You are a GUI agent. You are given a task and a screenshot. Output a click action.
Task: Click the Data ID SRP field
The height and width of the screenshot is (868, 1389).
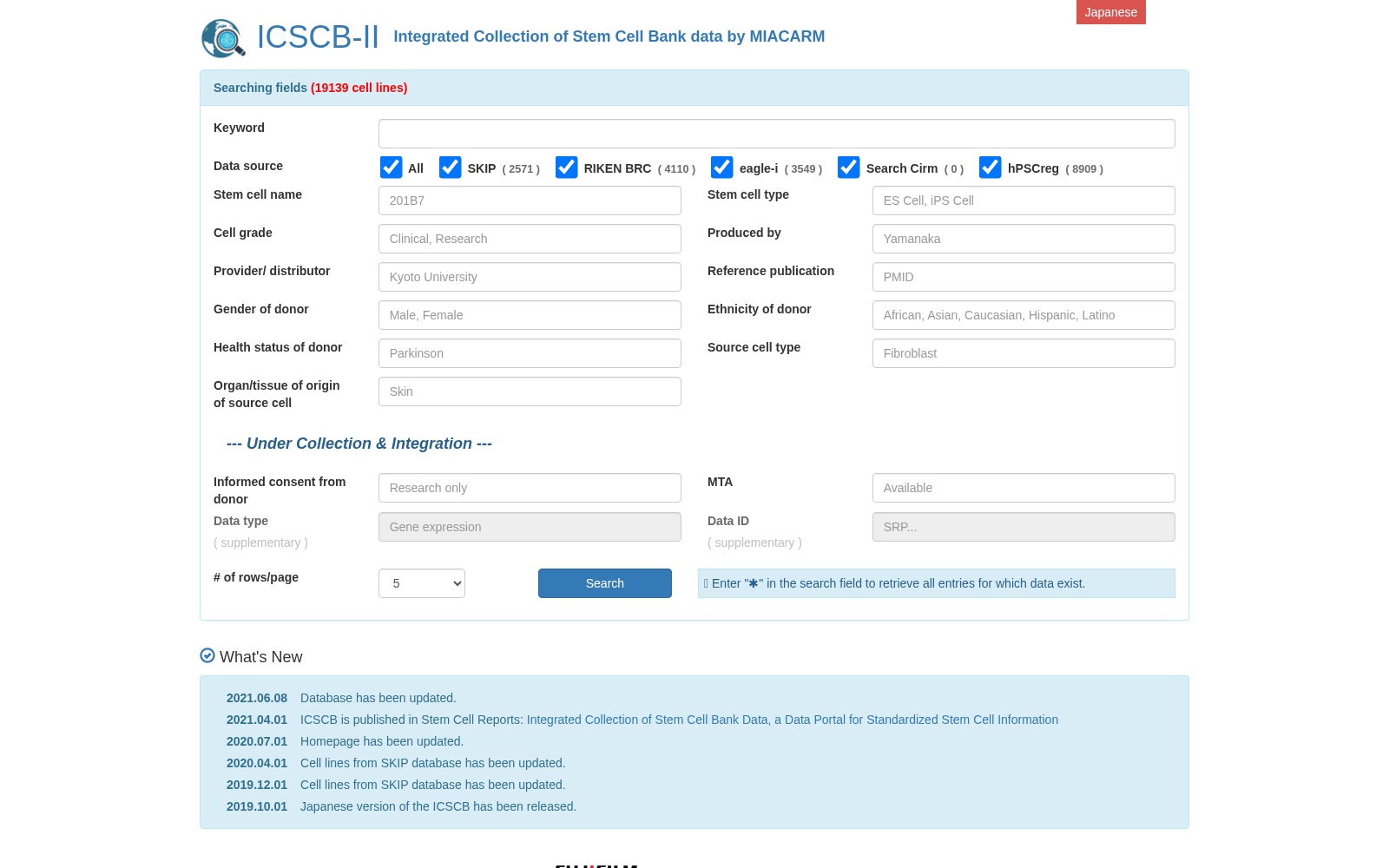tap(1024, 527)
